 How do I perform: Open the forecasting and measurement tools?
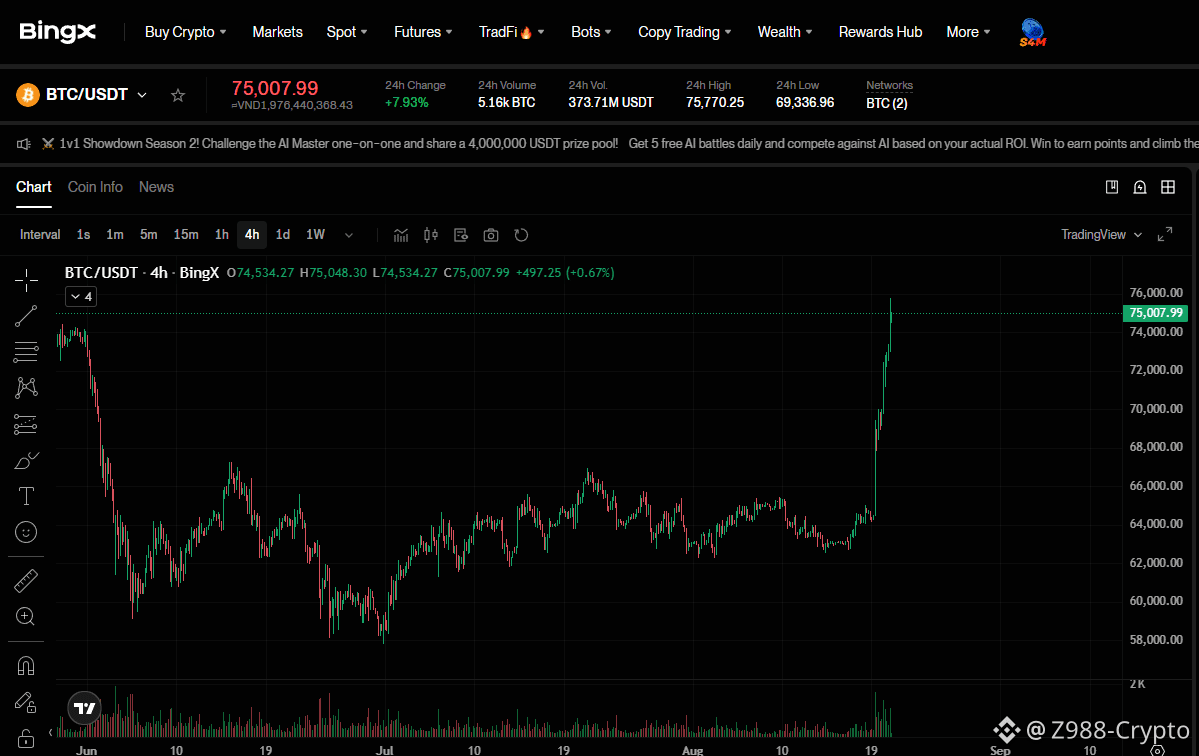[26, 424]
